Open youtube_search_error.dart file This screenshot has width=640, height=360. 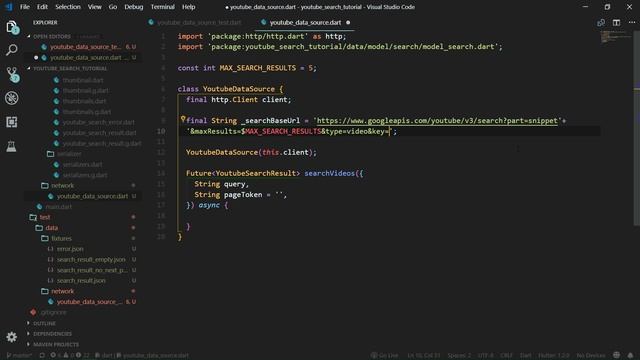[x=98, y=122]
